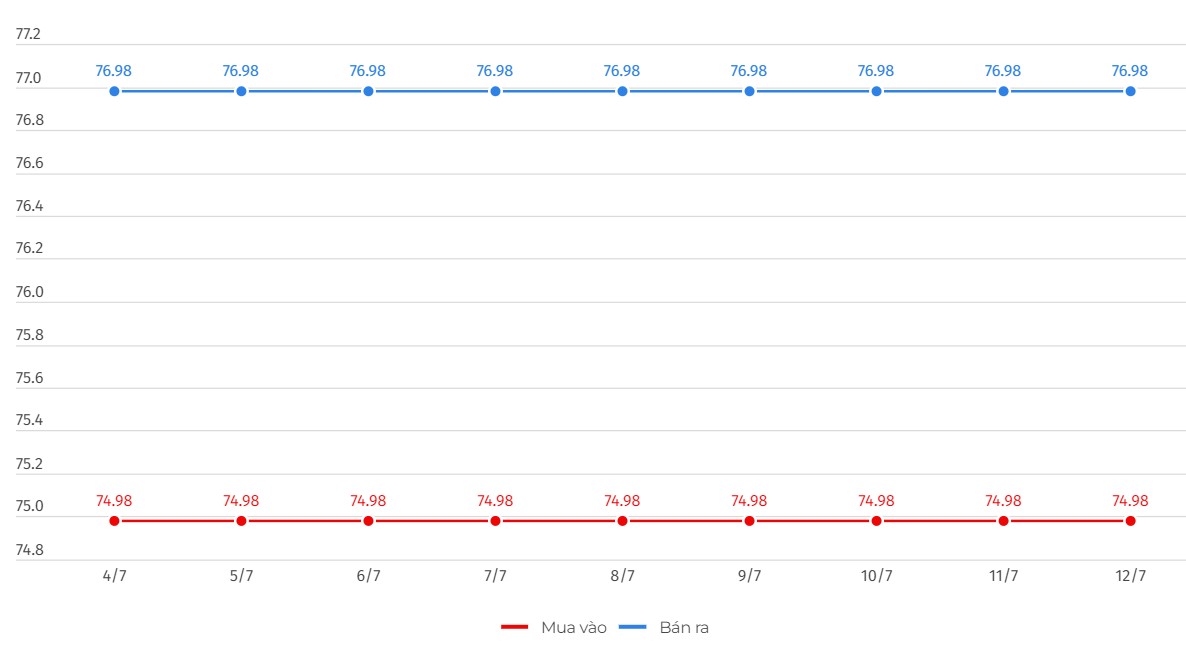Click the 75.0 y-axis label
Viewport: 1186px width, 657px height.
[x=29, y=506]
